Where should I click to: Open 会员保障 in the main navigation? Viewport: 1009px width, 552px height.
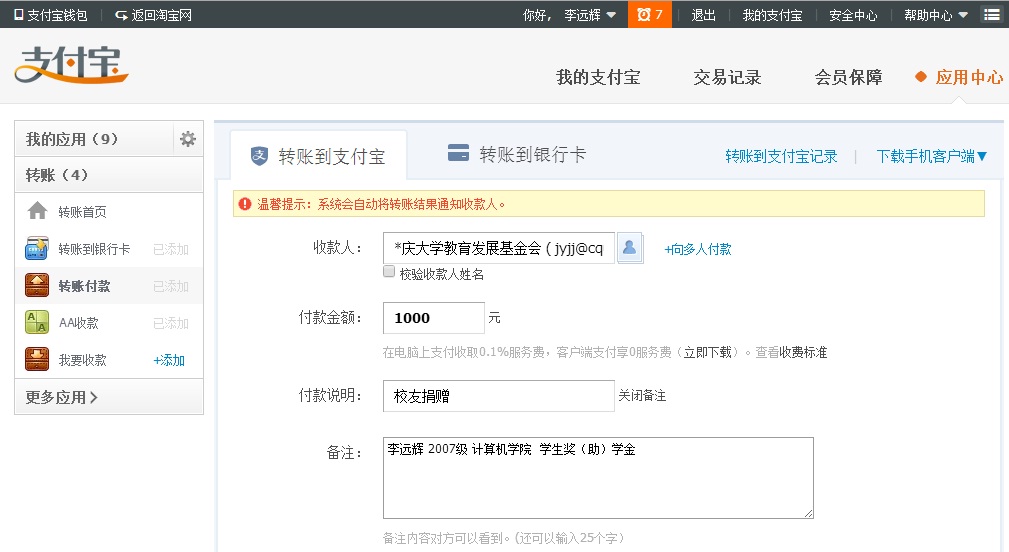(x=848, y=77)
